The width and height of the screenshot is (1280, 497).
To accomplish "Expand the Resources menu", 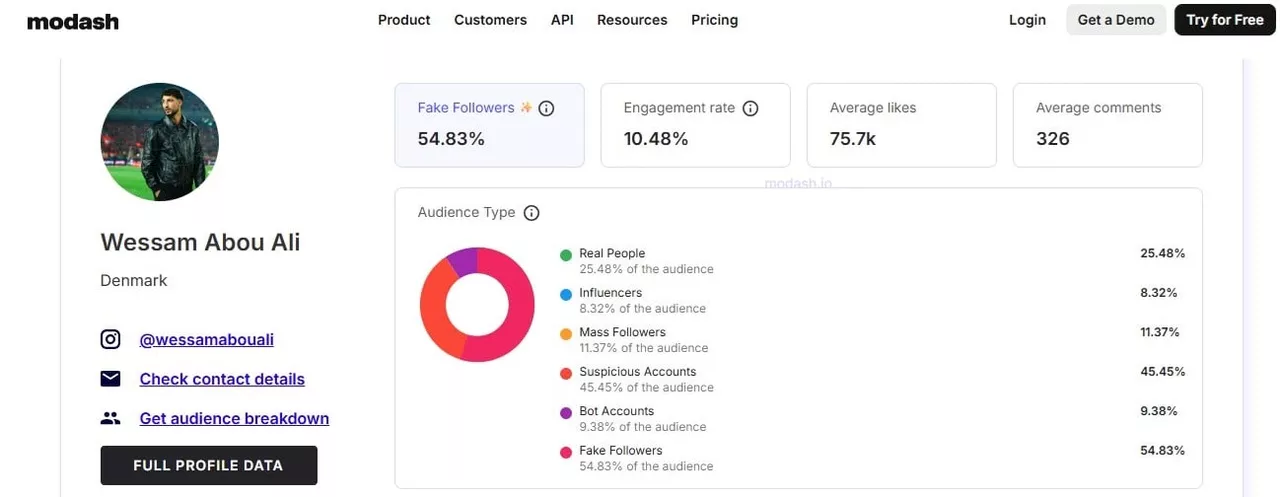I will (x=632, y=20).
